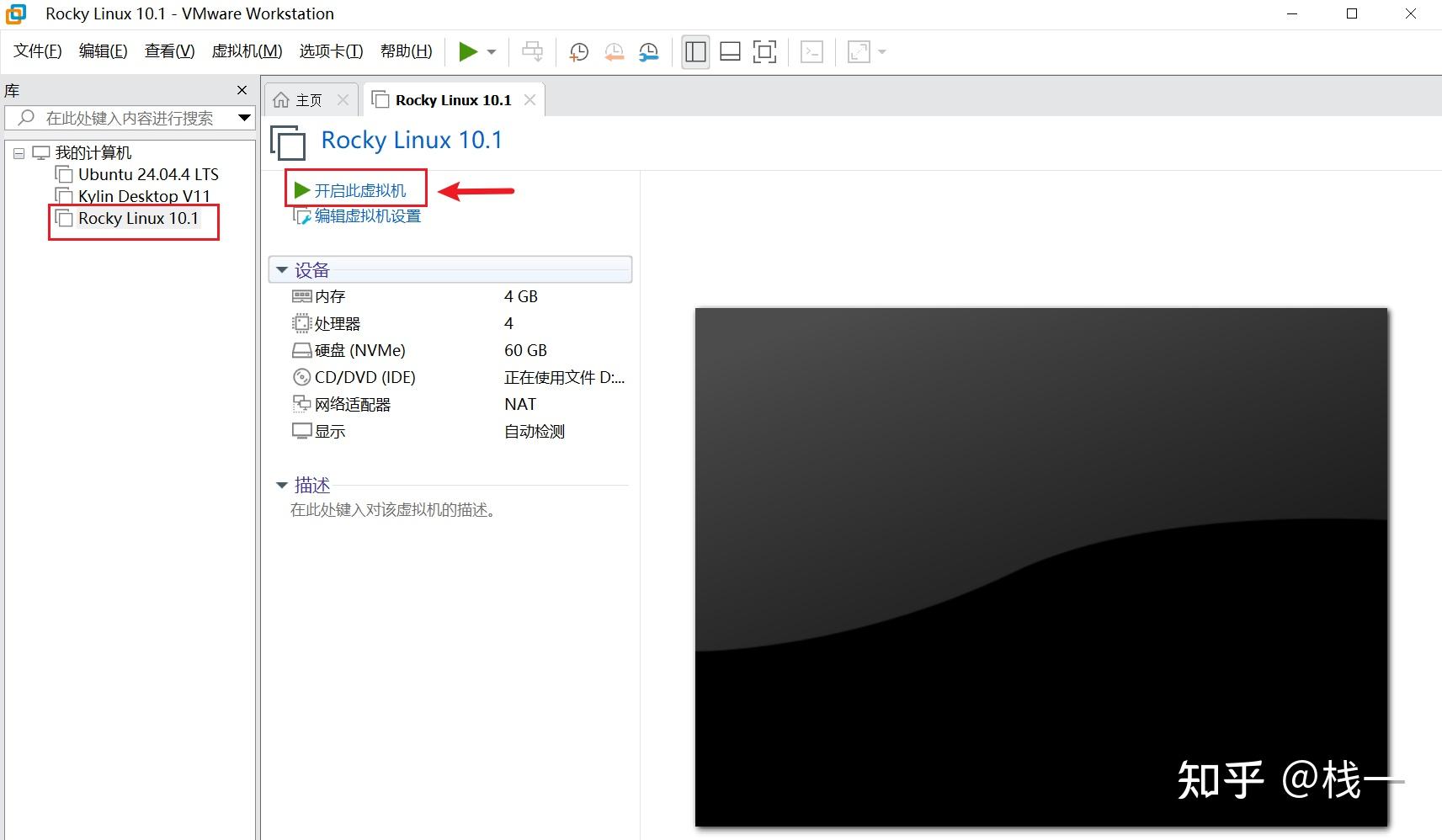Open the 选项卡(T) menu

331,51
